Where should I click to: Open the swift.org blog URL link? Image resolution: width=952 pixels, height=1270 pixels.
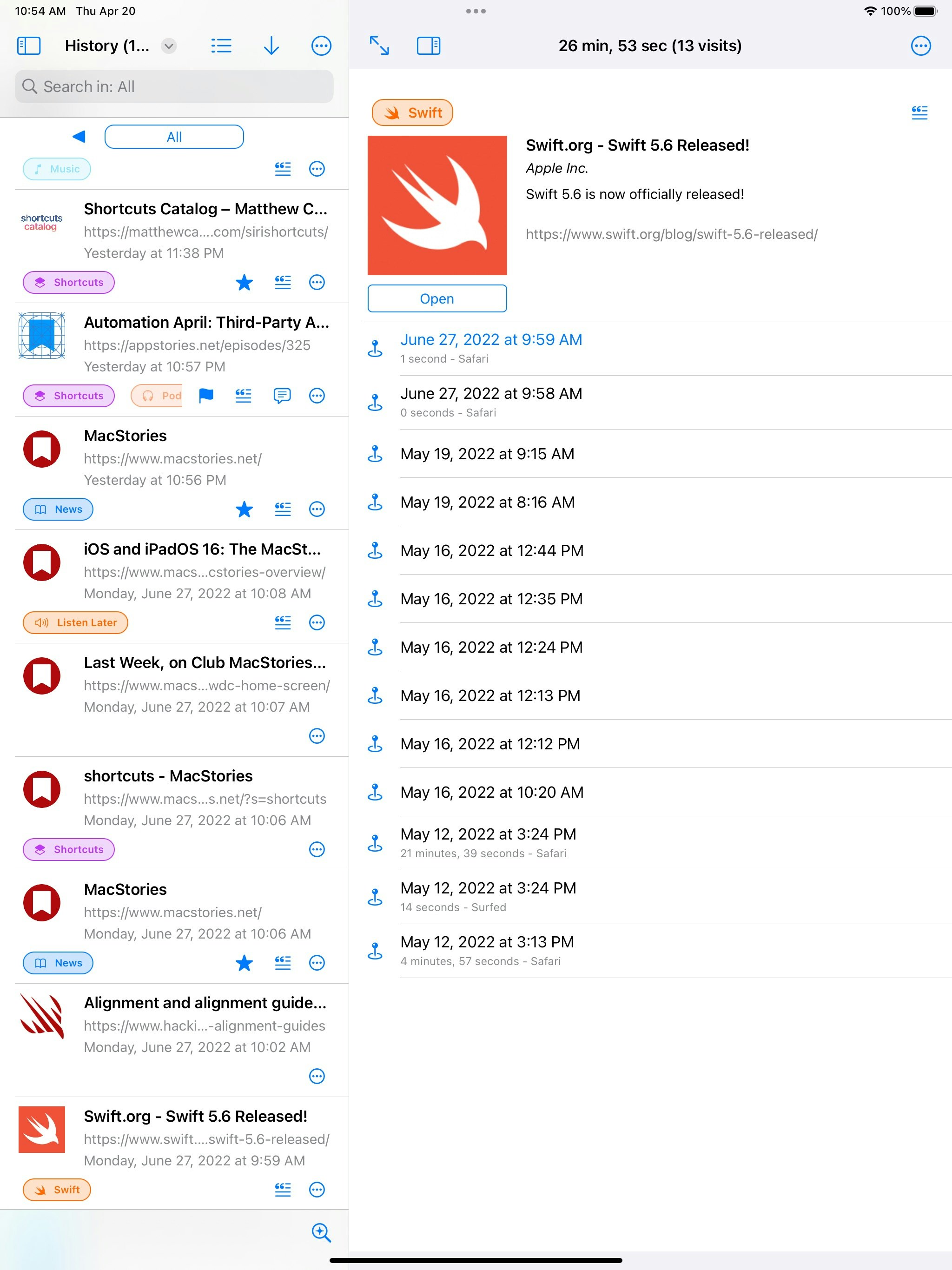[672, 234]
